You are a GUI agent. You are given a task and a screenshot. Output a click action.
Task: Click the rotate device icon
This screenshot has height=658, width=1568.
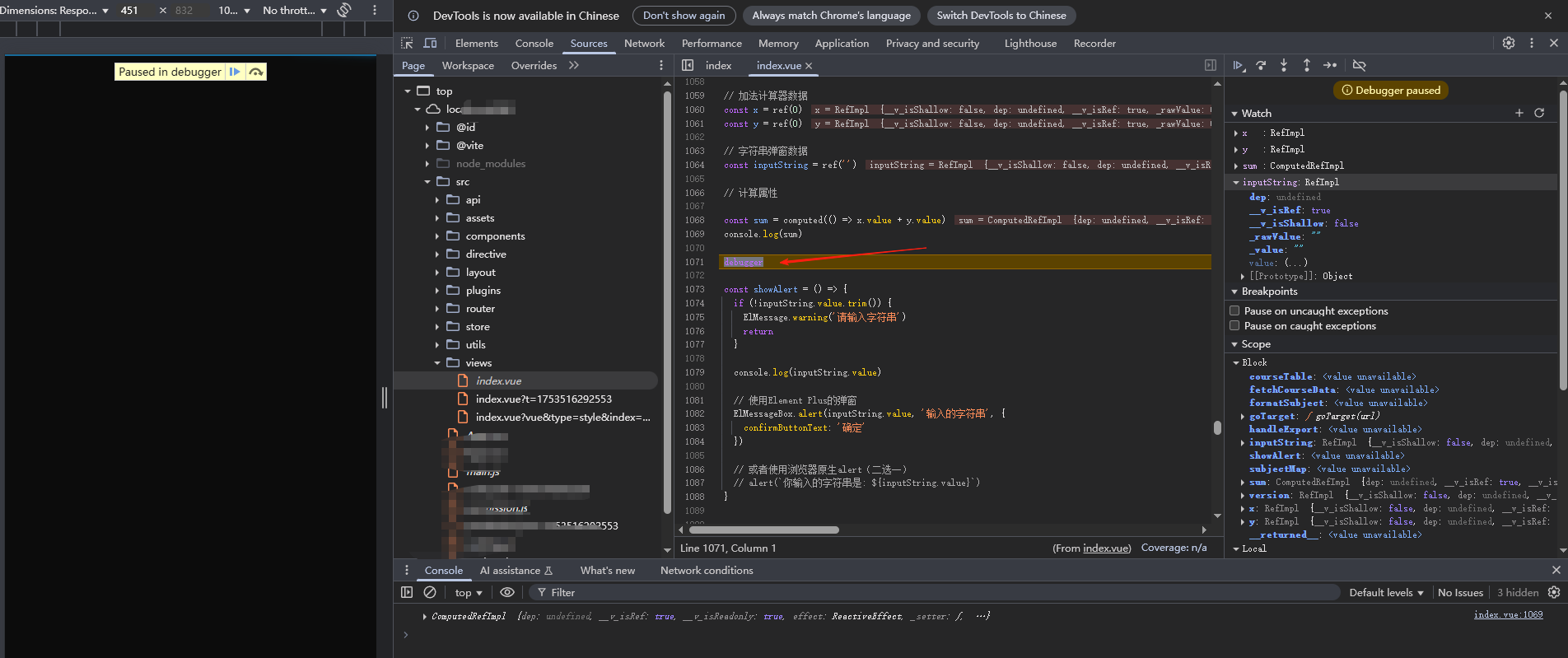point(345,10)
